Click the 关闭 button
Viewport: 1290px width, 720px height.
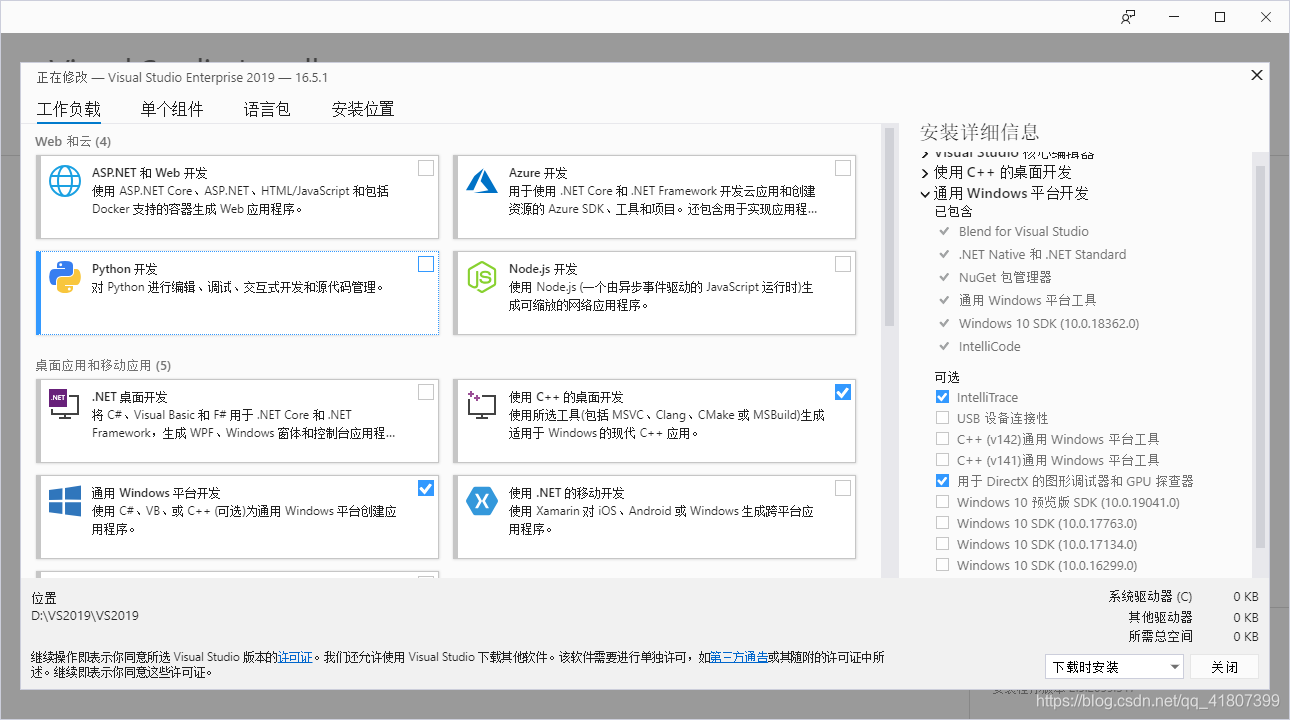(1224, 667)
